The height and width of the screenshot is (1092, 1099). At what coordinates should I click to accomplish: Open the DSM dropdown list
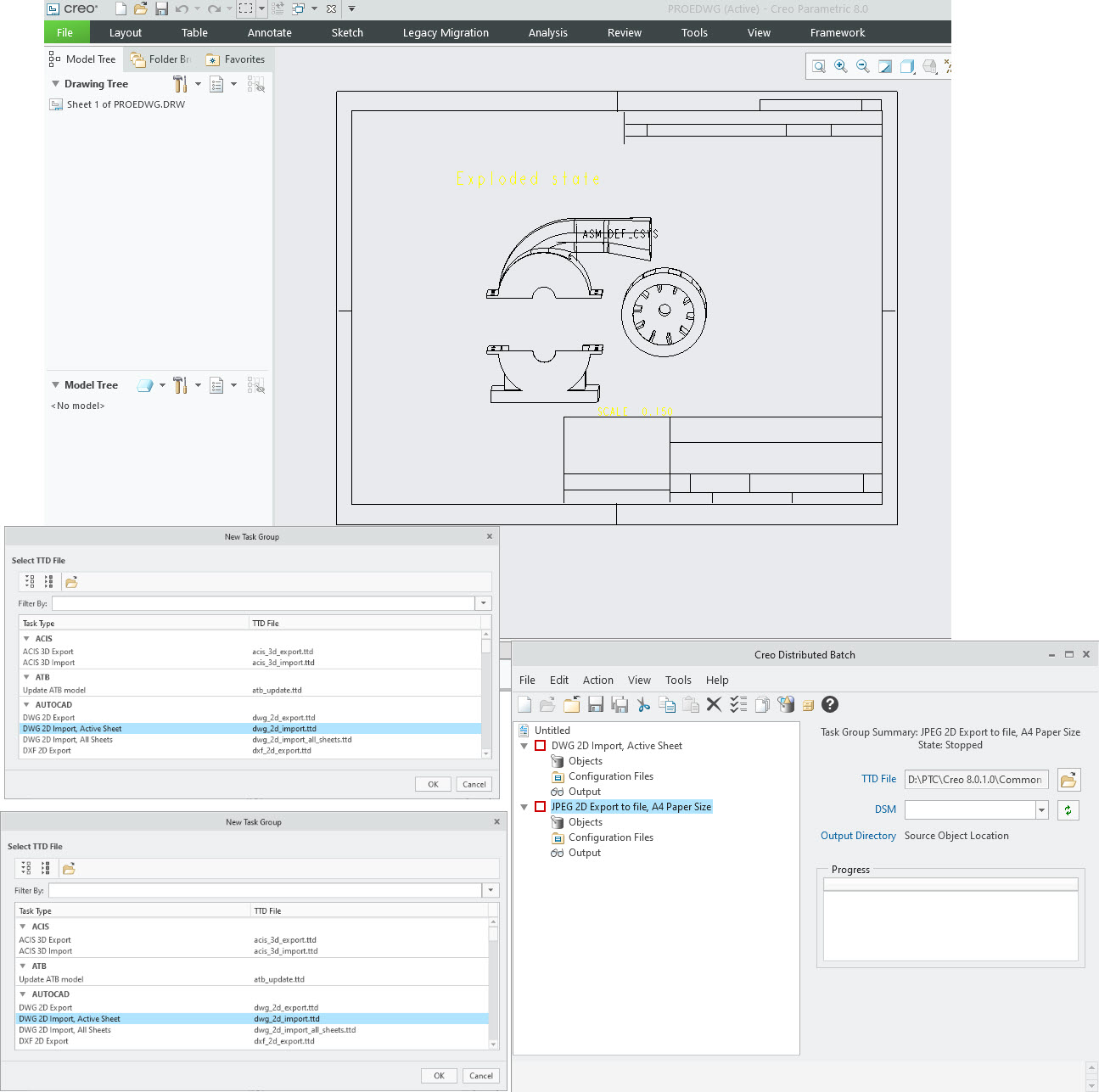pyautogui.click(x=1041, y=809)
